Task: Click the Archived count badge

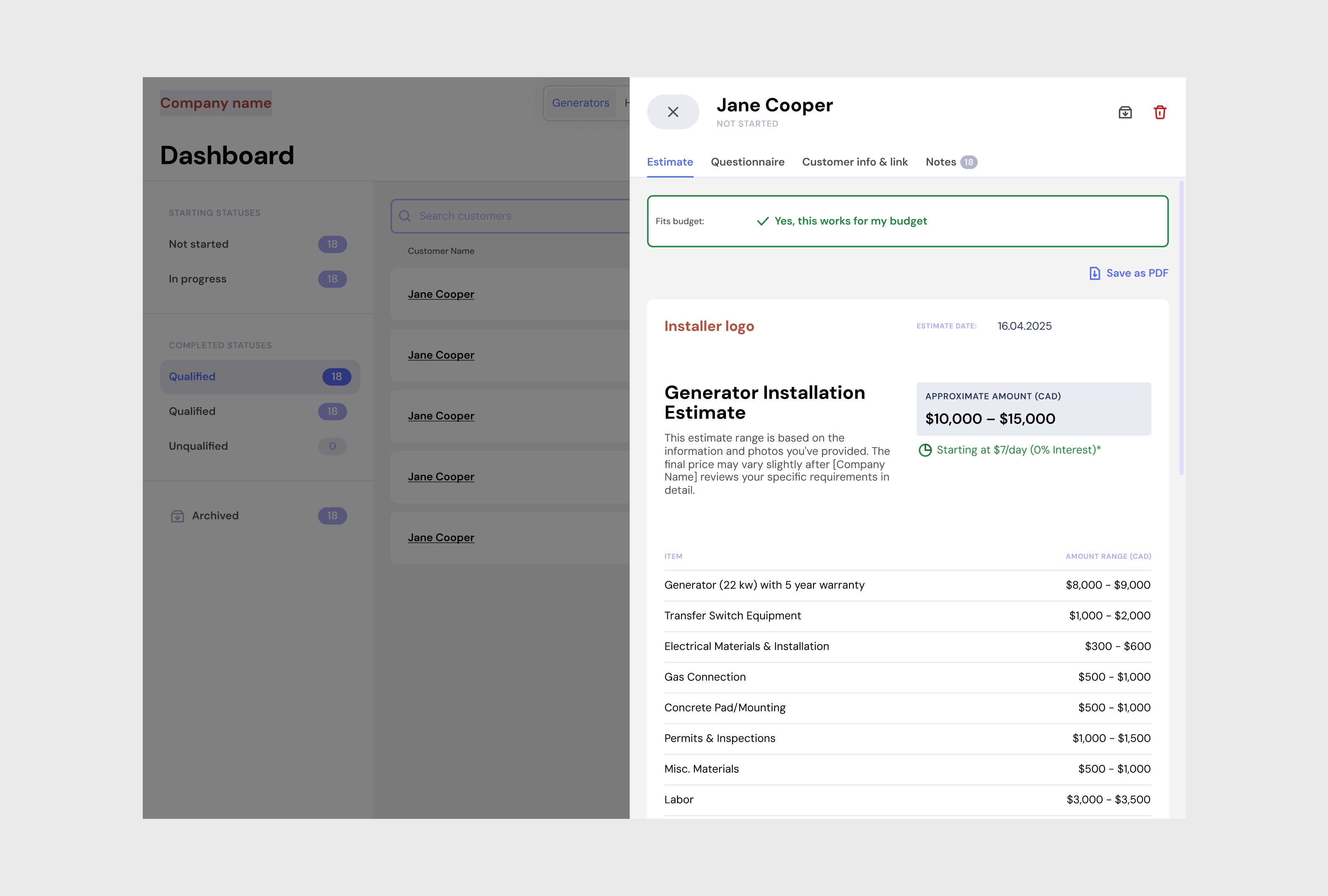Action: (x=332, y=516)
